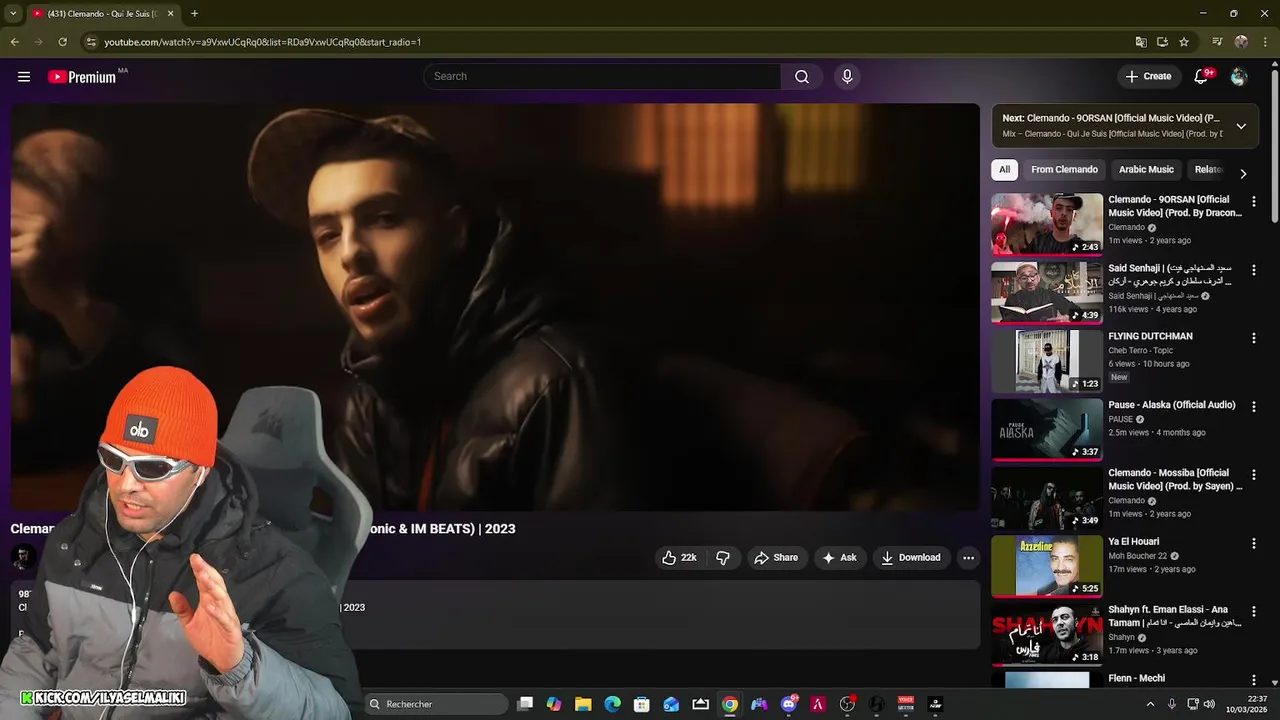Open Microsoft Edge from taskbar

pyautogui.click(x=612, y=704)
